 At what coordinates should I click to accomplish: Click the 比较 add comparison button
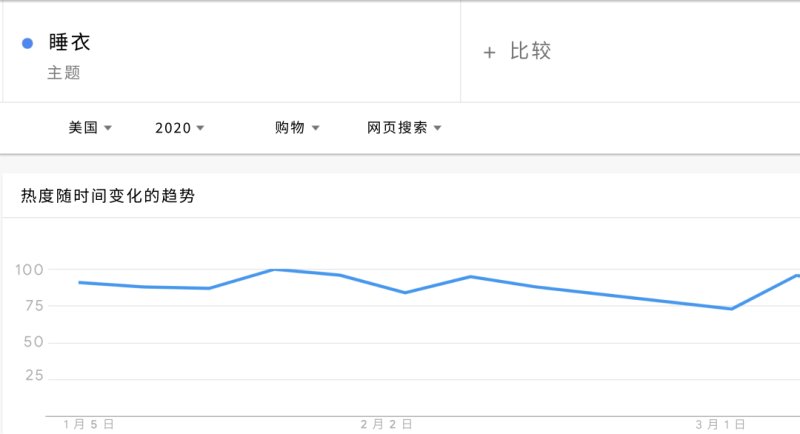point(529,51)
